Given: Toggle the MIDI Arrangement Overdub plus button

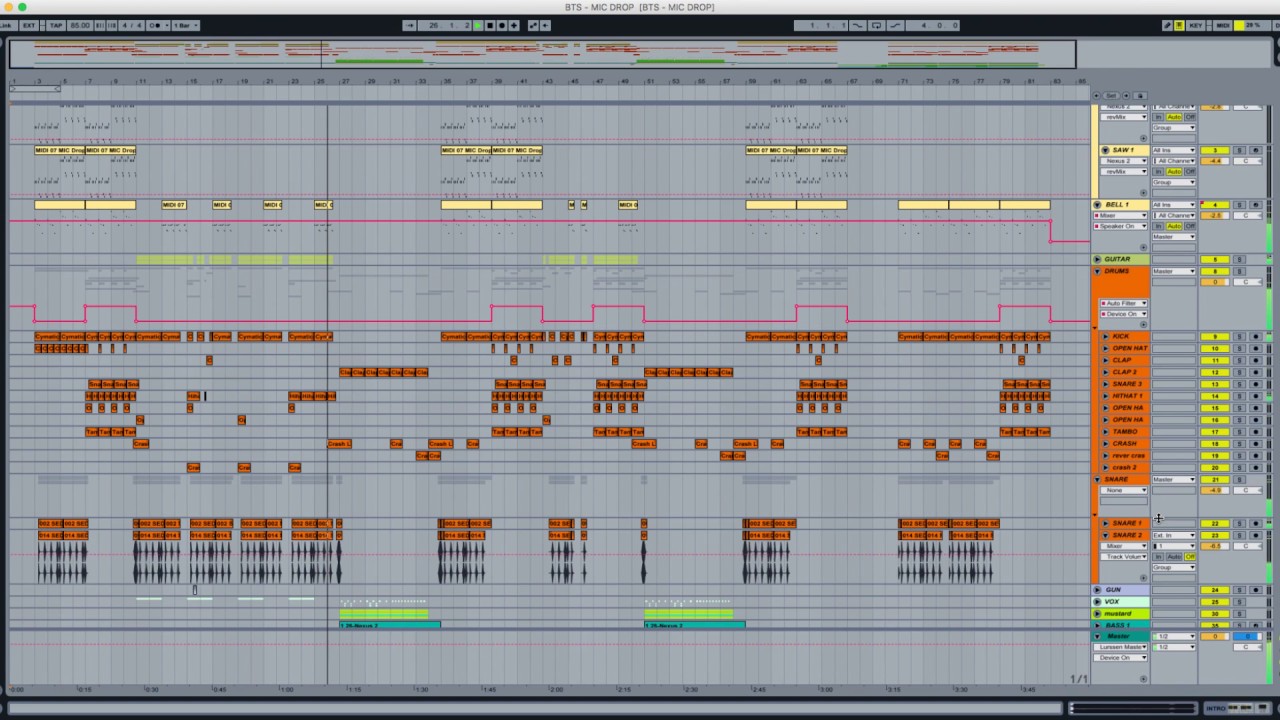Looking at the screenshot, I should (514, 25).
